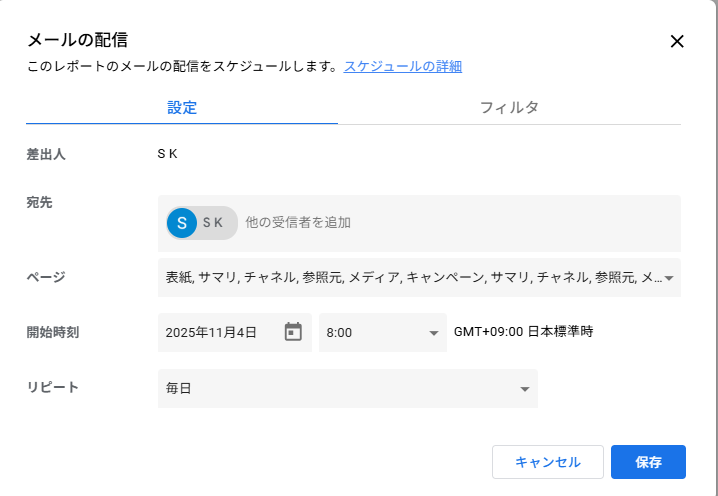Click the リピート dropdown arrow icon
This screenshot has width=718, height=496.
(525, 389)
